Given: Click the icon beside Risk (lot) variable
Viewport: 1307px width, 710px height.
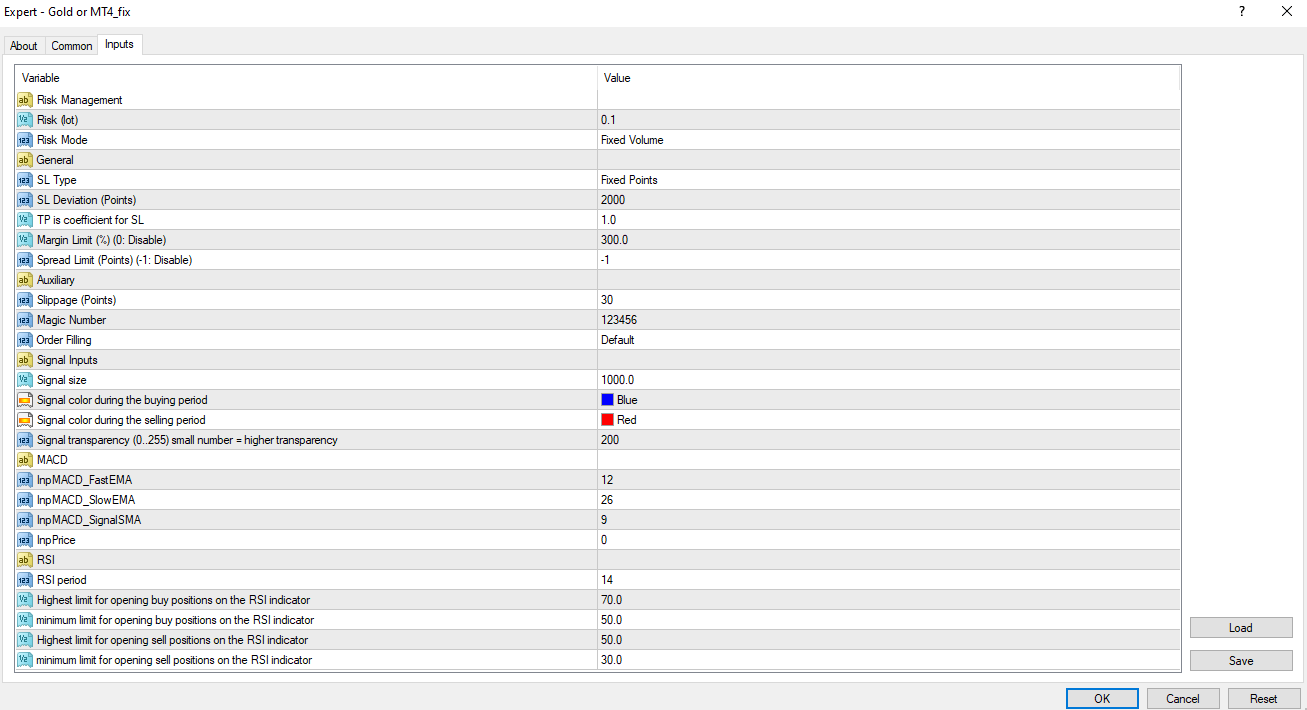Looking at the screenshot, I should [x=25, y=120].
